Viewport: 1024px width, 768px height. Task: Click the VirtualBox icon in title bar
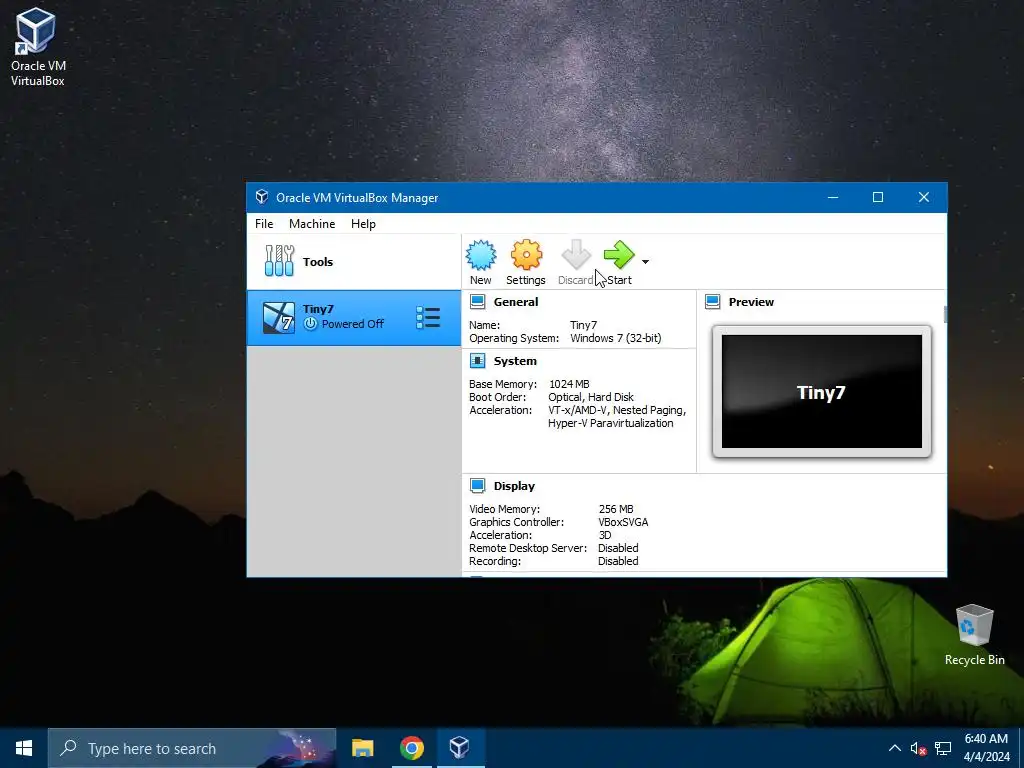coord(262,197)
